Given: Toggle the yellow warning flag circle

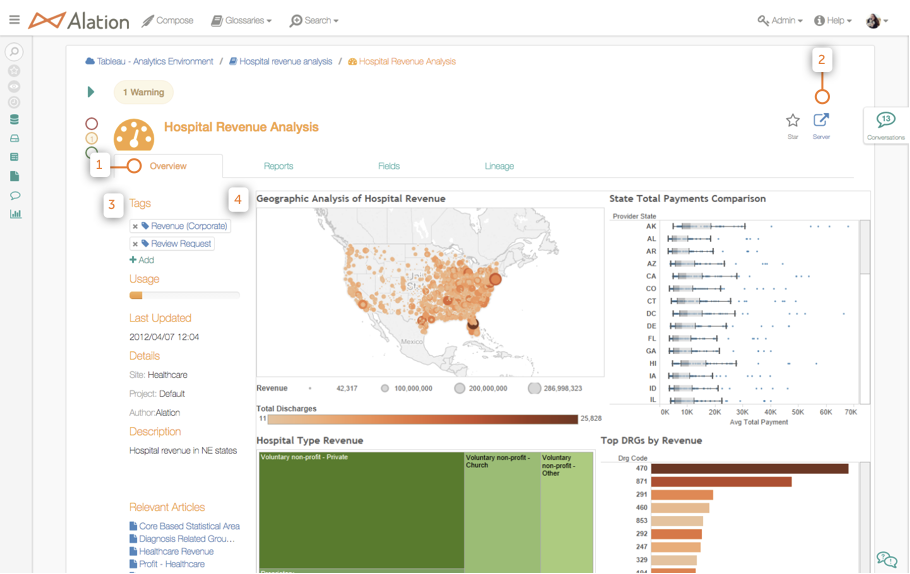Looking at the screenshot, I should pyautogui.click(x=92, y=138).
